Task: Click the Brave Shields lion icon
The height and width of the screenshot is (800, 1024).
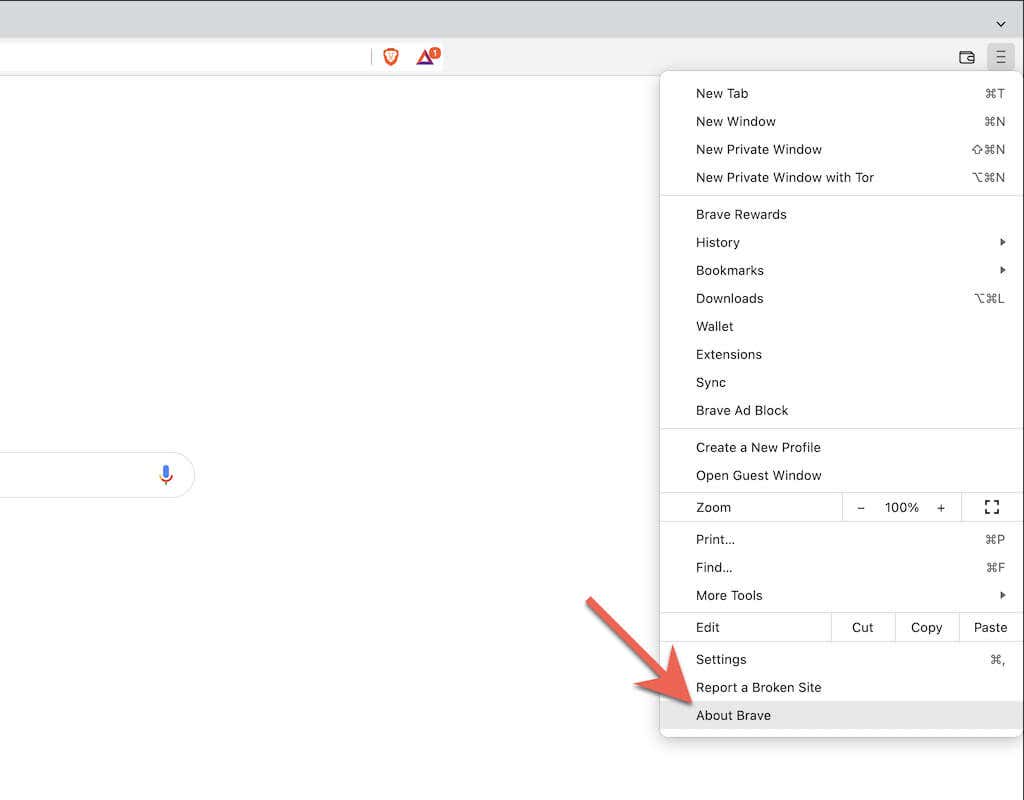Action: 391,57
